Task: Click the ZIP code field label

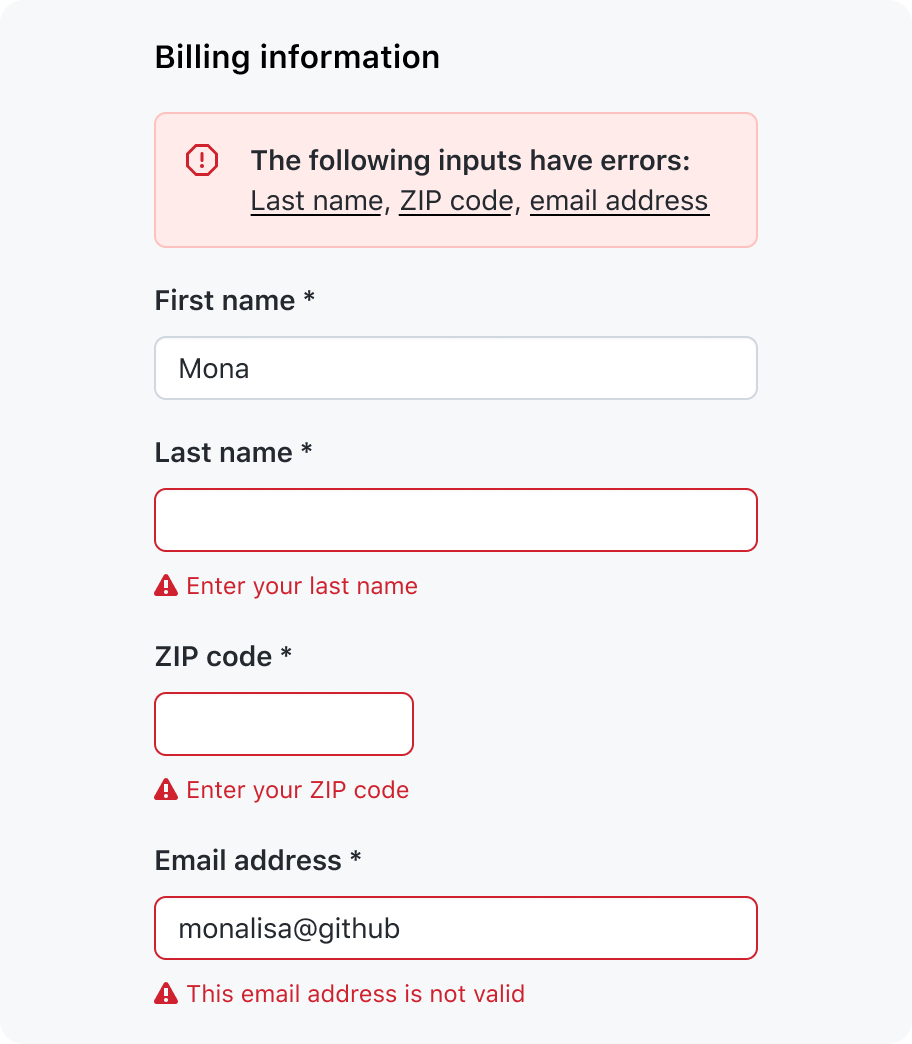Action: point(223,656)
